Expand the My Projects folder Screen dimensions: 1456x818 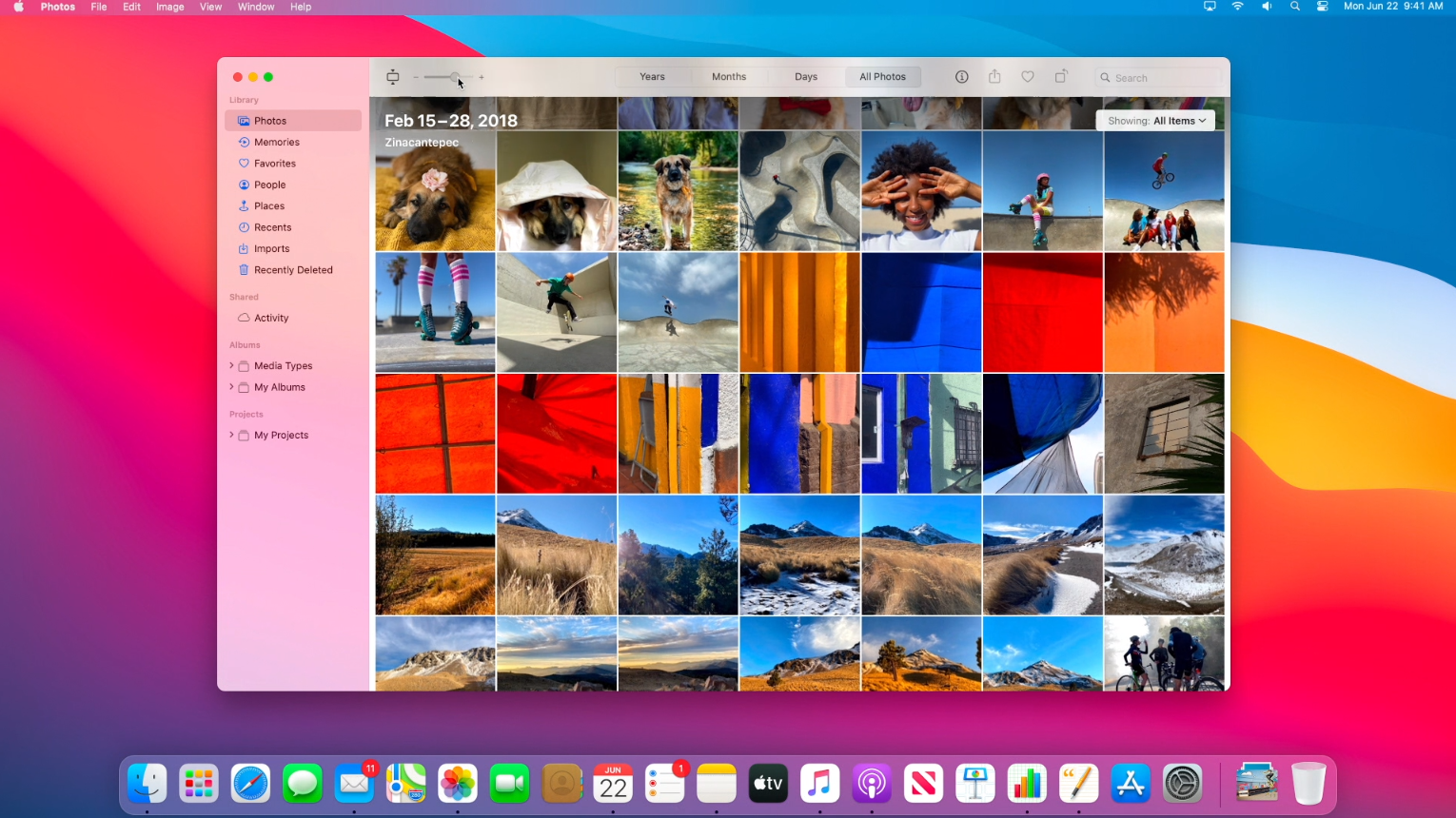pos(231,435)
